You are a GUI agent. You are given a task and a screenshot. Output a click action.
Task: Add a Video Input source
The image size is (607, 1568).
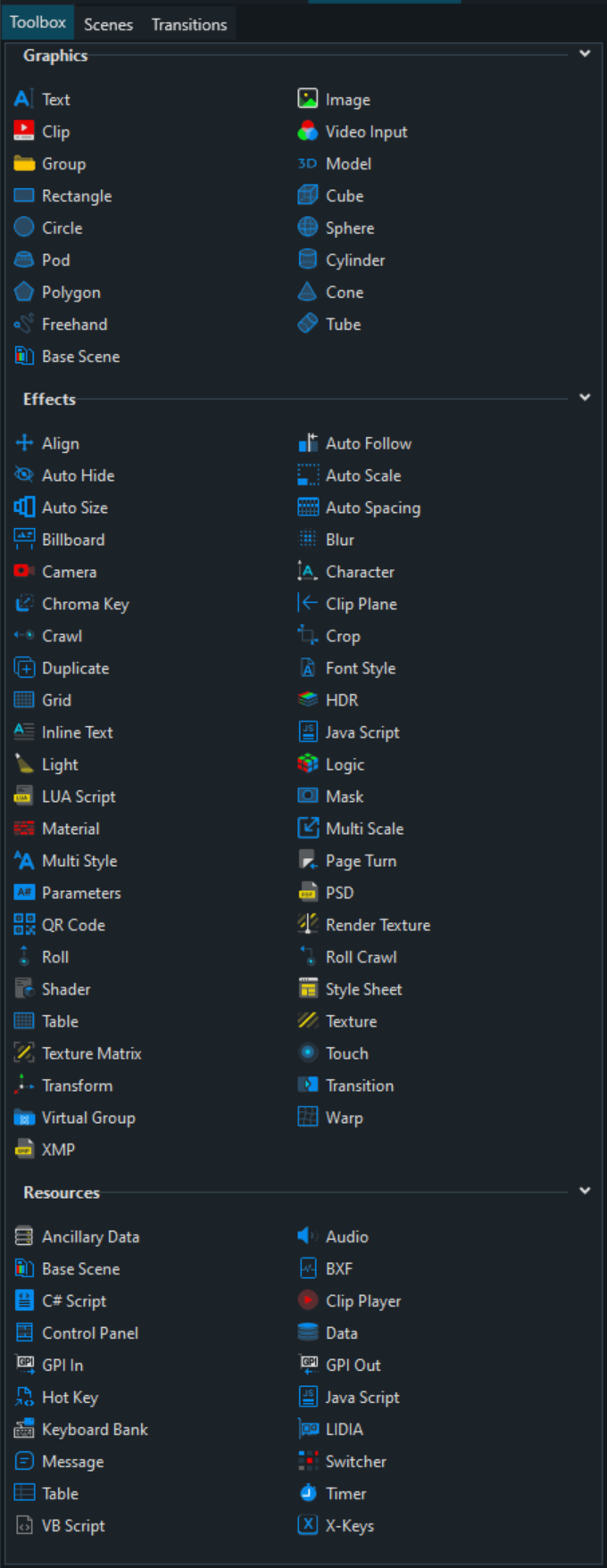click(x=368, y=131)
